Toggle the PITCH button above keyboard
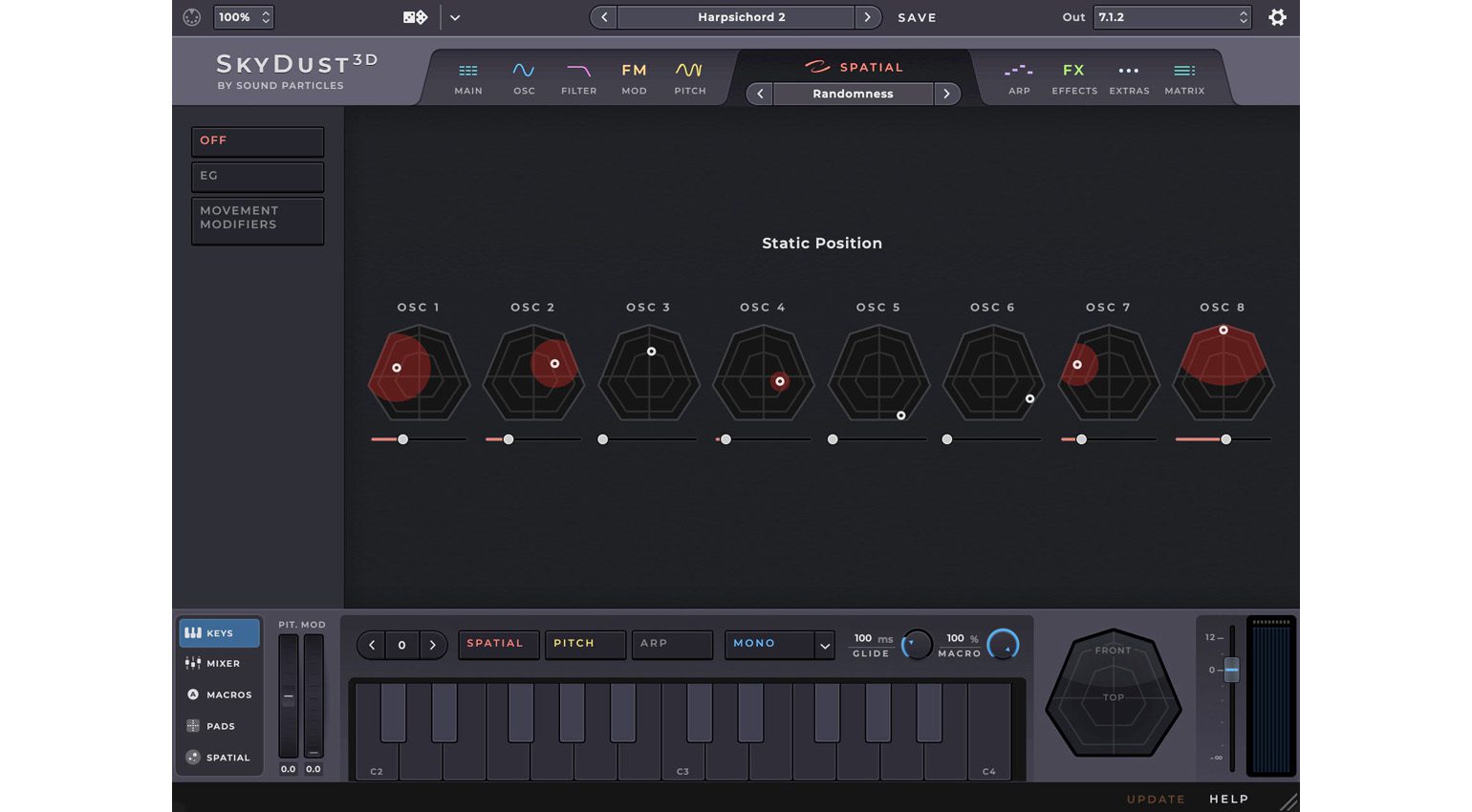This screenshot has width=1472, height=812. (584, 644)
